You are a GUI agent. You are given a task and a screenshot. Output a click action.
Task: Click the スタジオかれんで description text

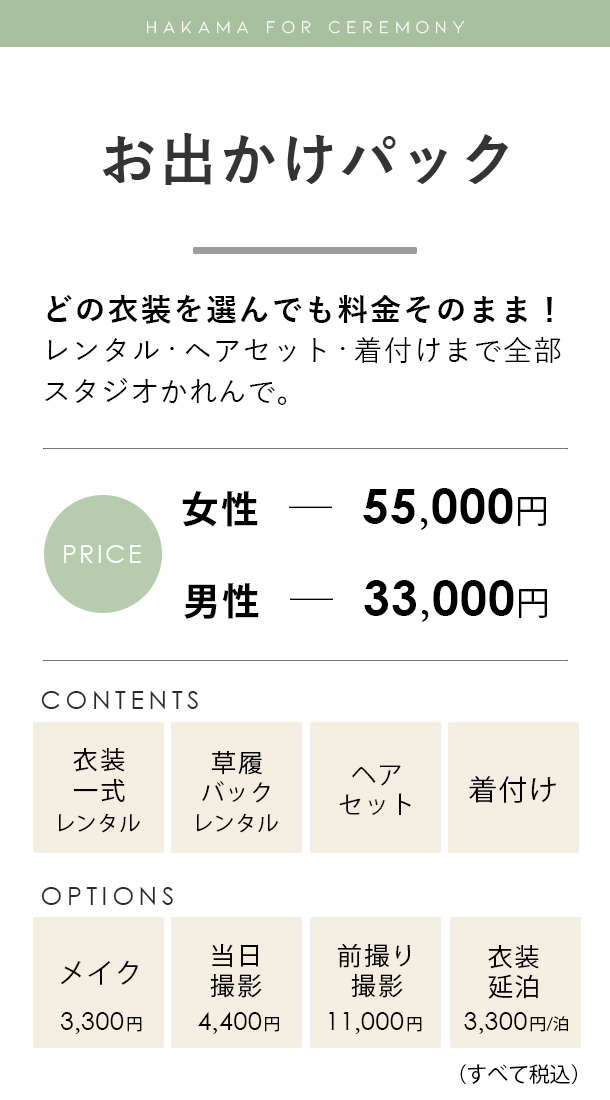click(168, 392)
